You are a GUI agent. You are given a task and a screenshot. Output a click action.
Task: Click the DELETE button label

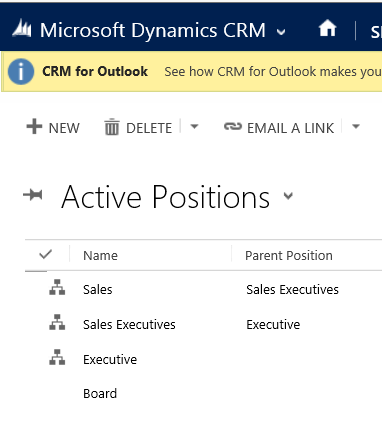[149, 128]
